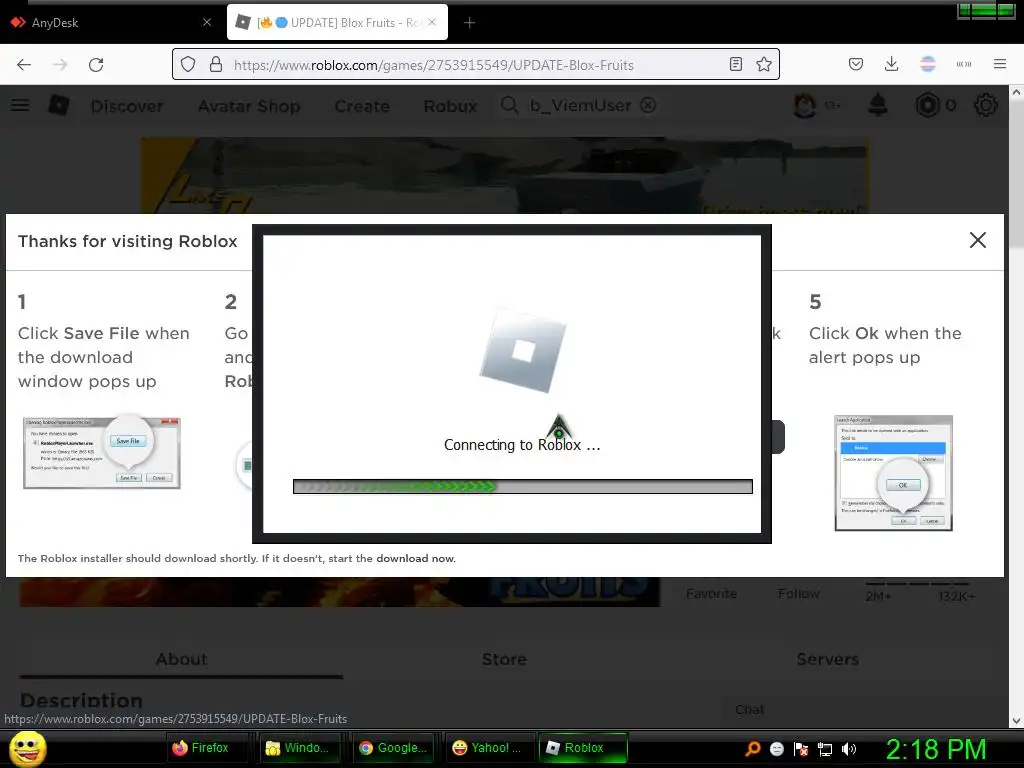This screenshot has width=1024, height=768.
Task: Reload the page with the refresh icon
Action: pos(96,65)
